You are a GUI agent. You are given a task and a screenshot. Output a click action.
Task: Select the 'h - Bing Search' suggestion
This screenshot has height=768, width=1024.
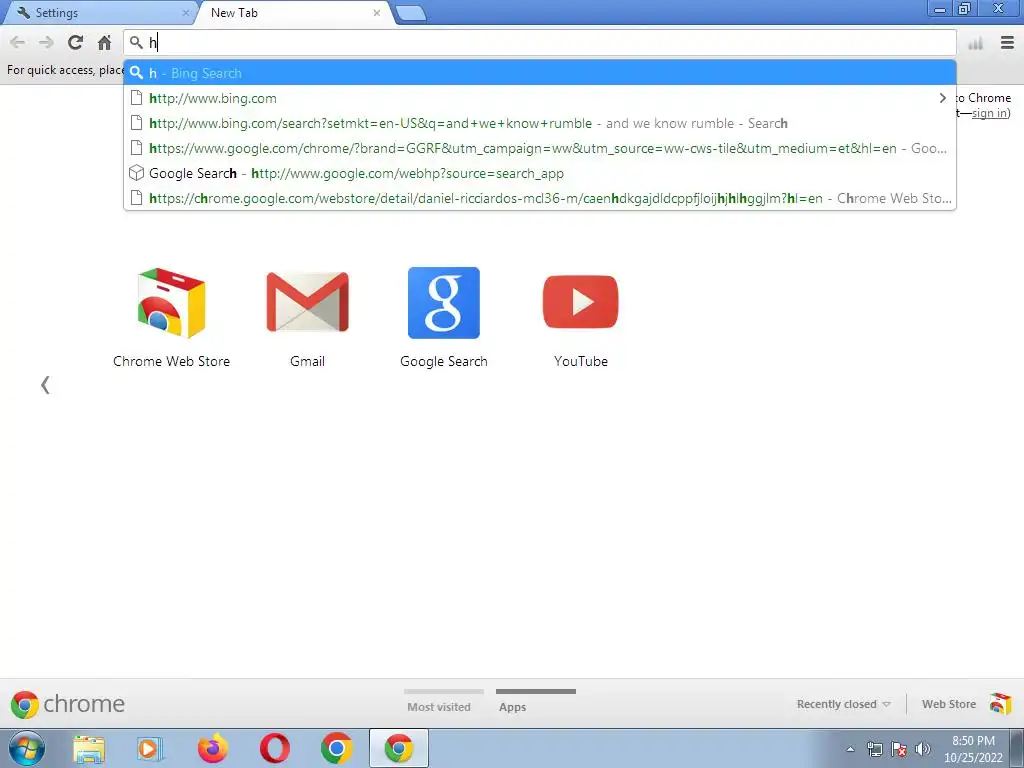pos(539,73)
